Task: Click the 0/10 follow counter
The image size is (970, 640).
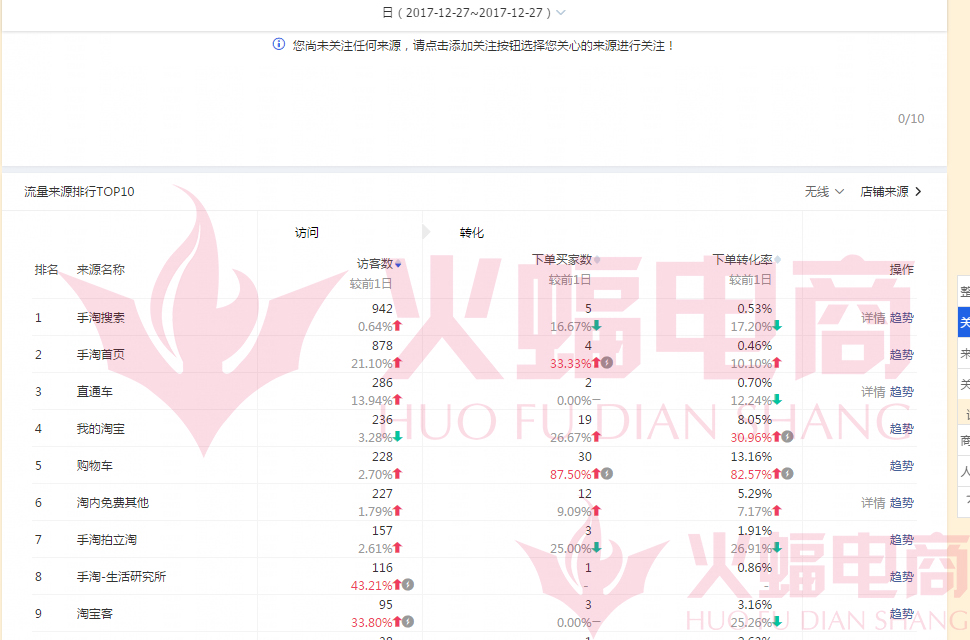Action: pyautogui.click(x=911, y=119)
